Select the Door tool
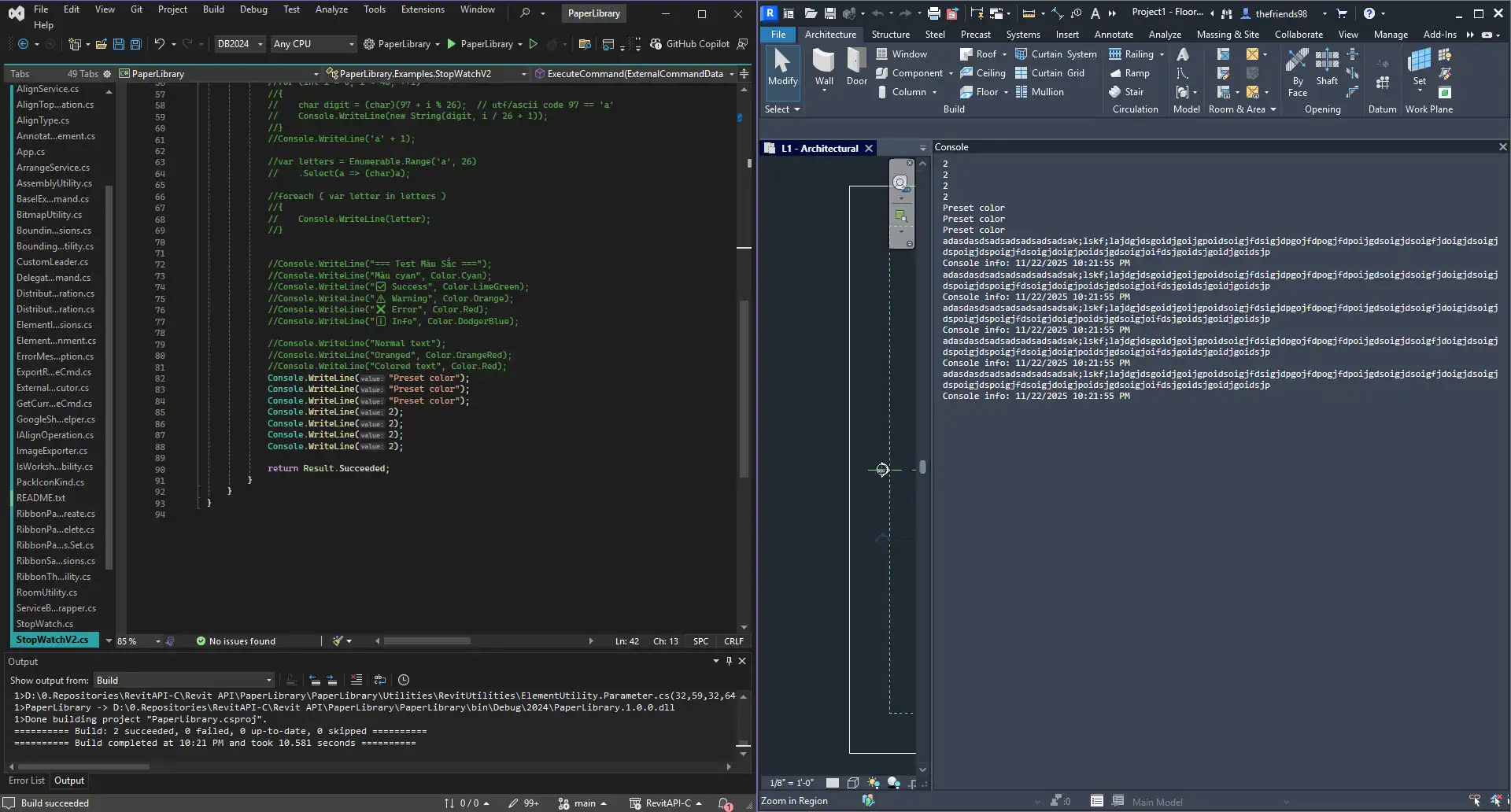The image size is (1511, 812). tap(856, 71)
